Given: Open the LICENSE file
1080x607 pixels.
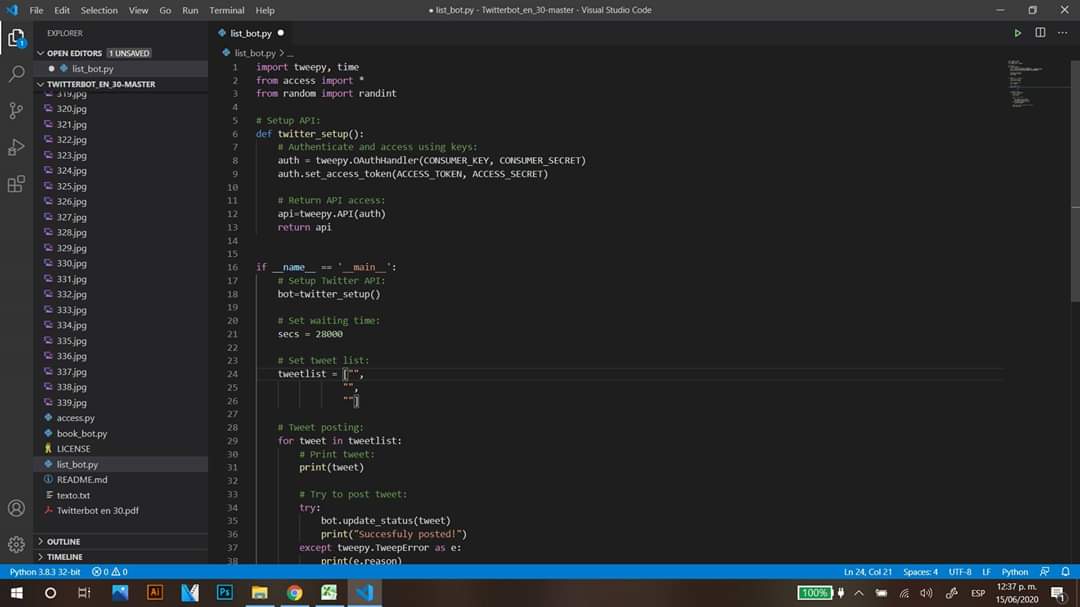Looking at the screenshot, I should click(74, 449).
